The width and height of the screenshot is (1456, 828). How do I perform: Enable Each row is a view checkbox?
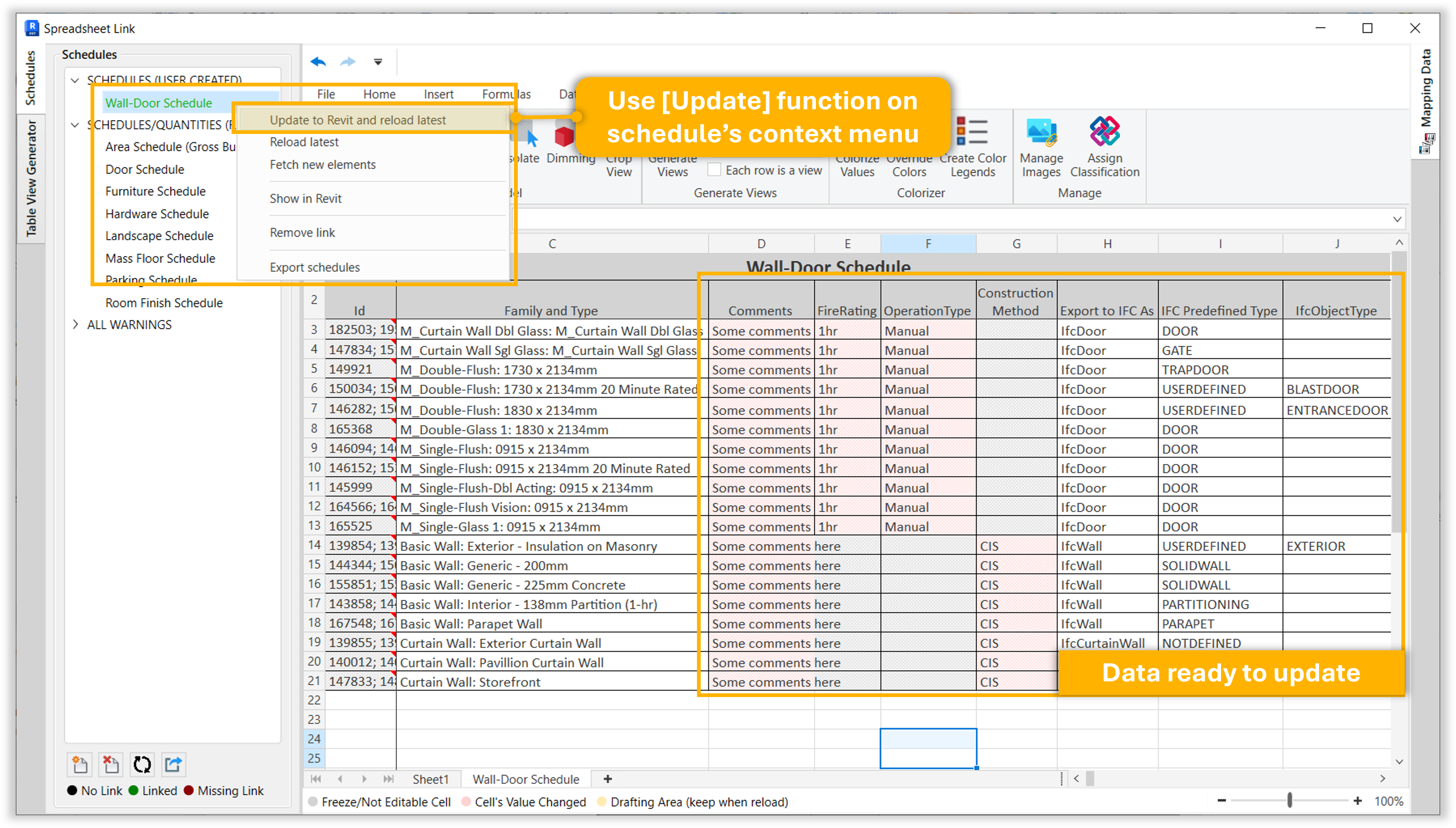(715, 170)
